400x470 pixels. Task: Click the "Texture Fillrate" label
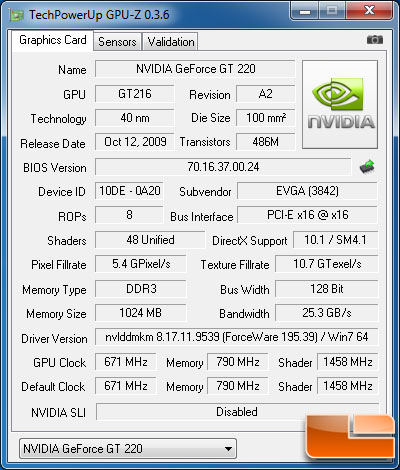point(235,265)
